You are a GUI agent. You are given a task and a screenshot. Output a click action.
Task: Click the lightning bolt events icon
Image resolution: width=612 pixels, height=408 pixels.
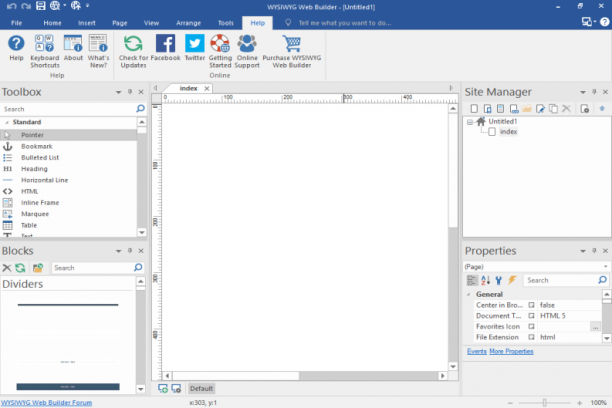pyautogui.click(x=512, y=280)
